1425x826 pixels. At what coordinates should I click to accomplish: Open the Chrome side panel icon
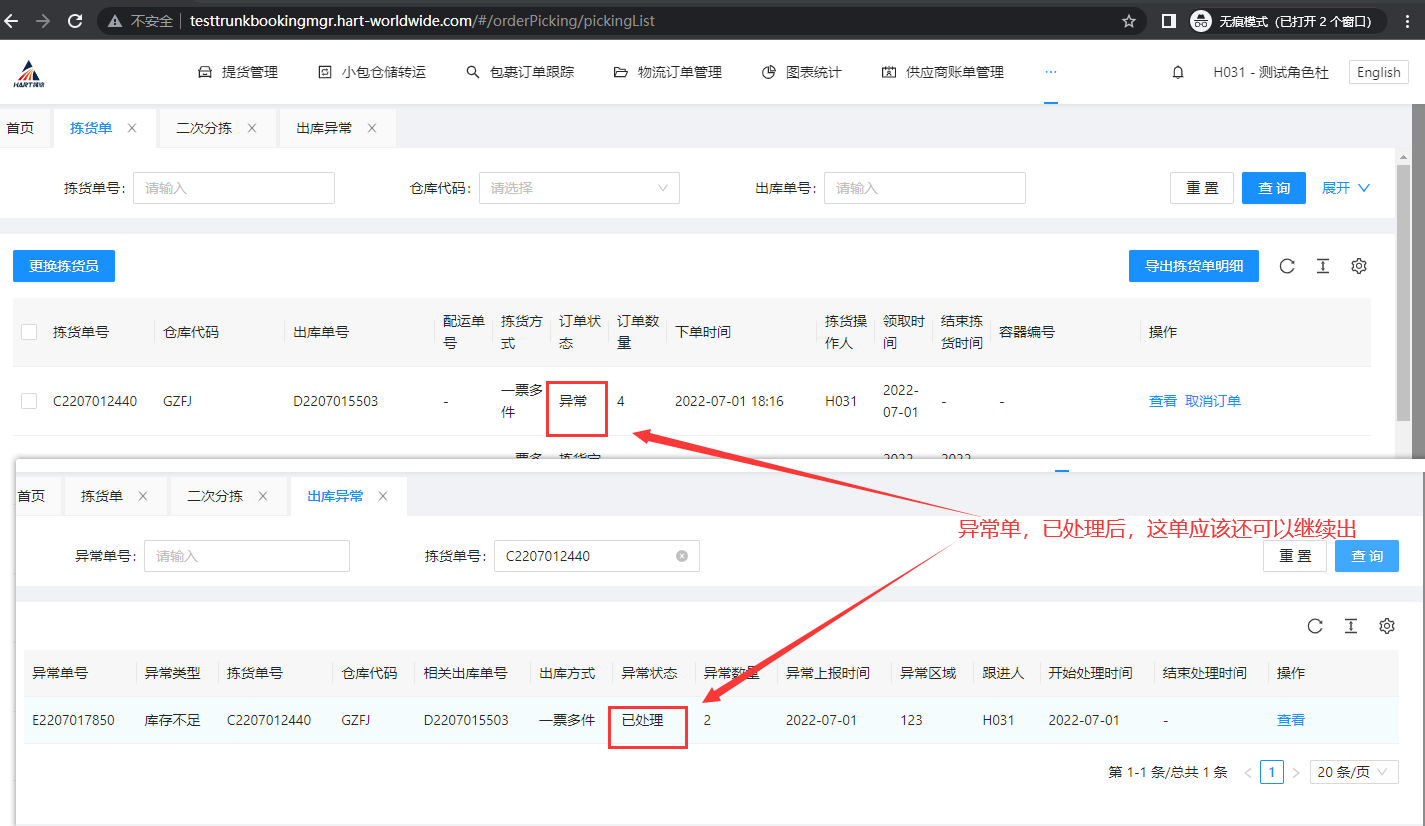(x=1168, y=20)
